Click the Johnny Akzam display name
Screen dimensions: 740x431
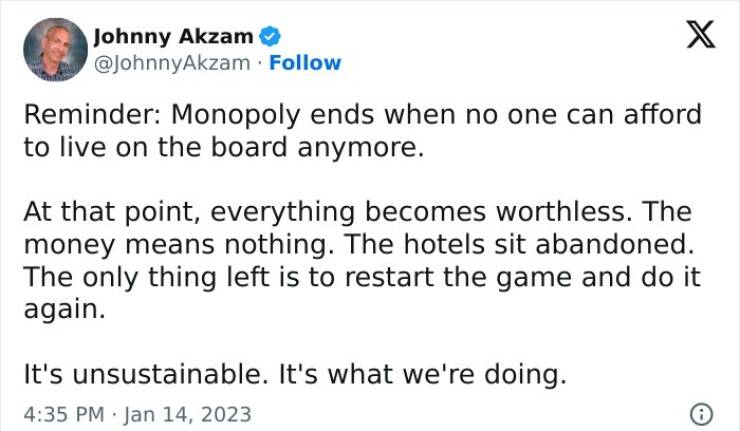[173, 38]
